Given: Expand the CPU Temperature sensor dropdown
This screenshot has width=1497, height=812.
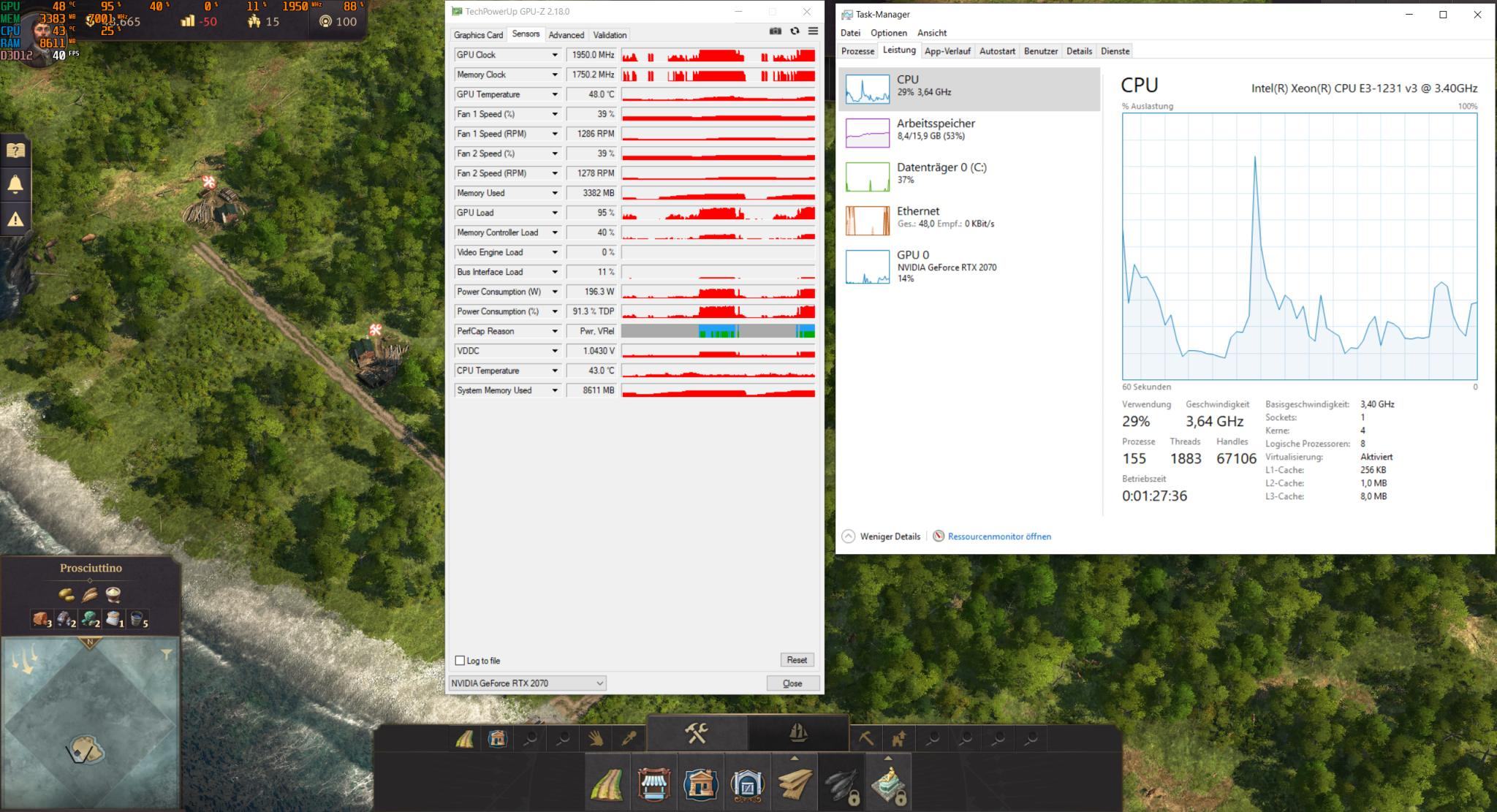Looking at the screenshot, I should point(555,371).
